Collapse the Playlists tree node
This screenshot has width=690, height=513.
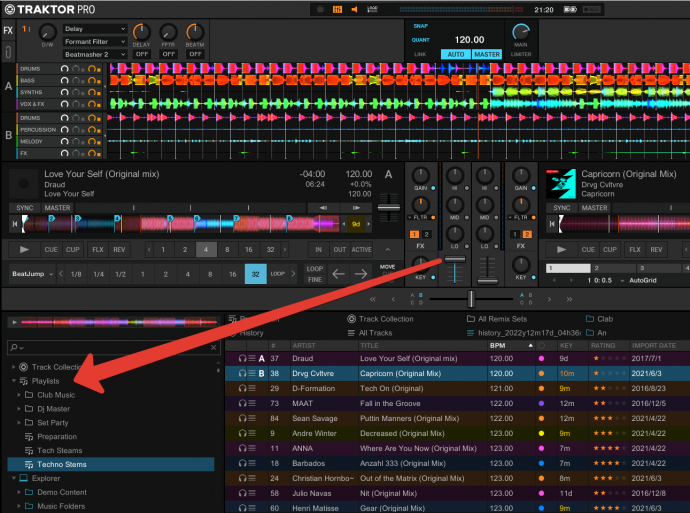point(14,381)
